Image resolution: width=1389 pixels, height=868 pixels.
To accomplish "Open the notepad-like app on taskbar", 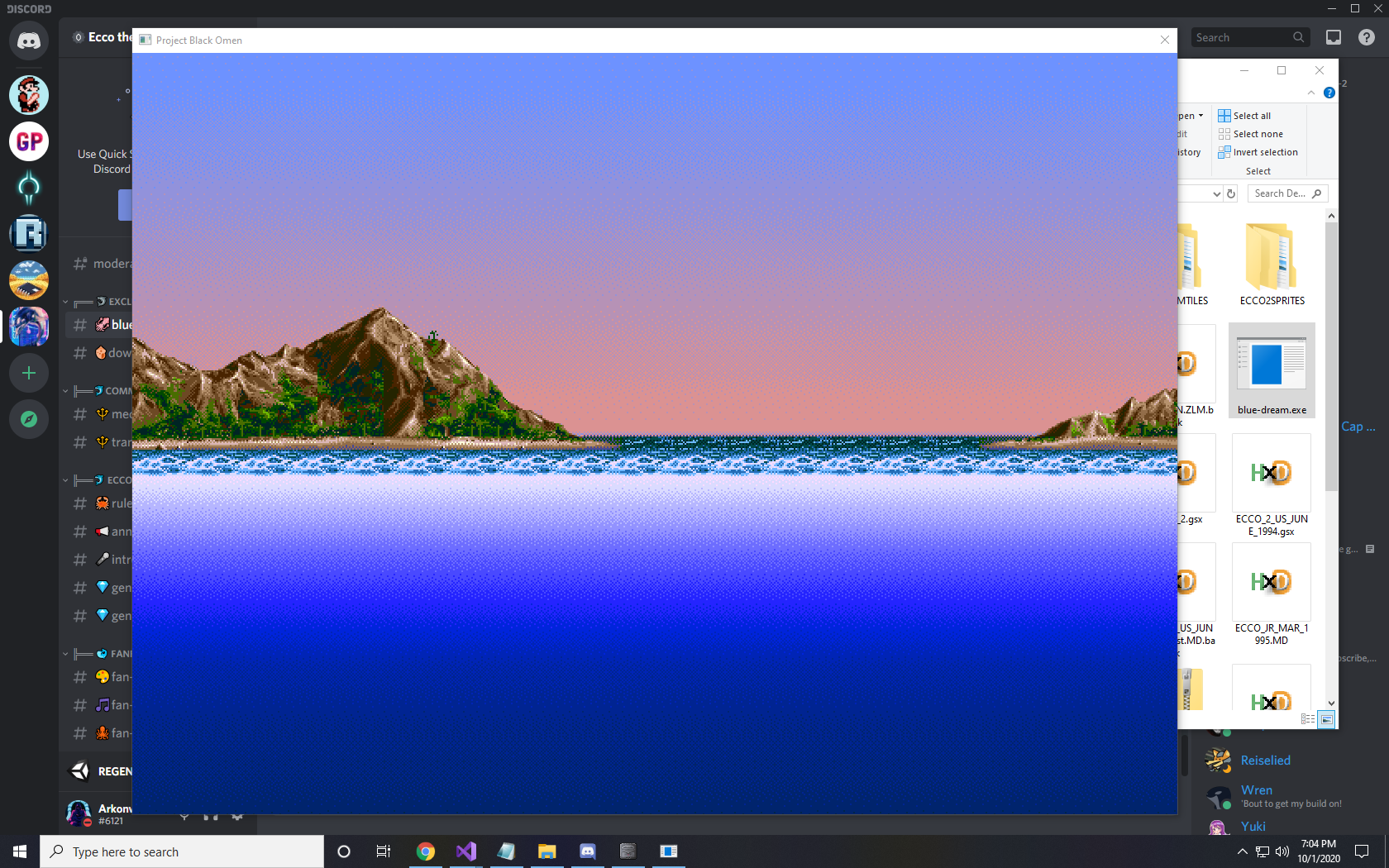I will tap(507, 851).
